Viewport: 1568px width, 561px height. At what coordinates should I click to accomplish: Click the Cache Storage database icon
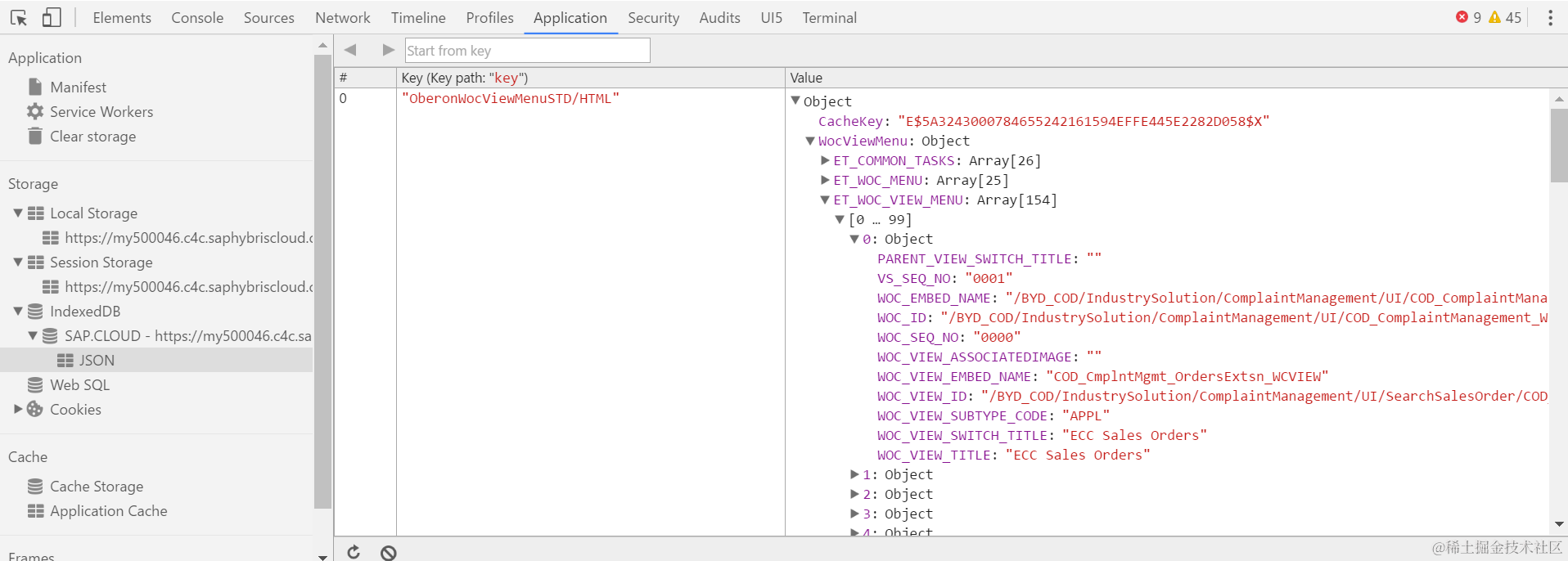point(35,487)
